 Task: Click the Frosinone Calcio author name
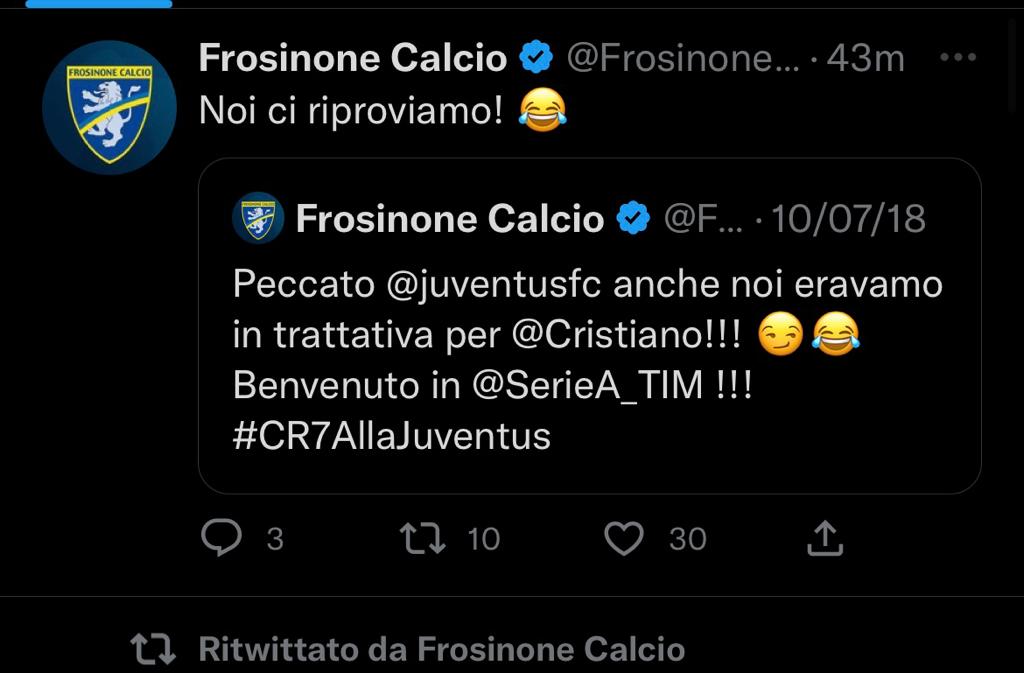point(353,57)
